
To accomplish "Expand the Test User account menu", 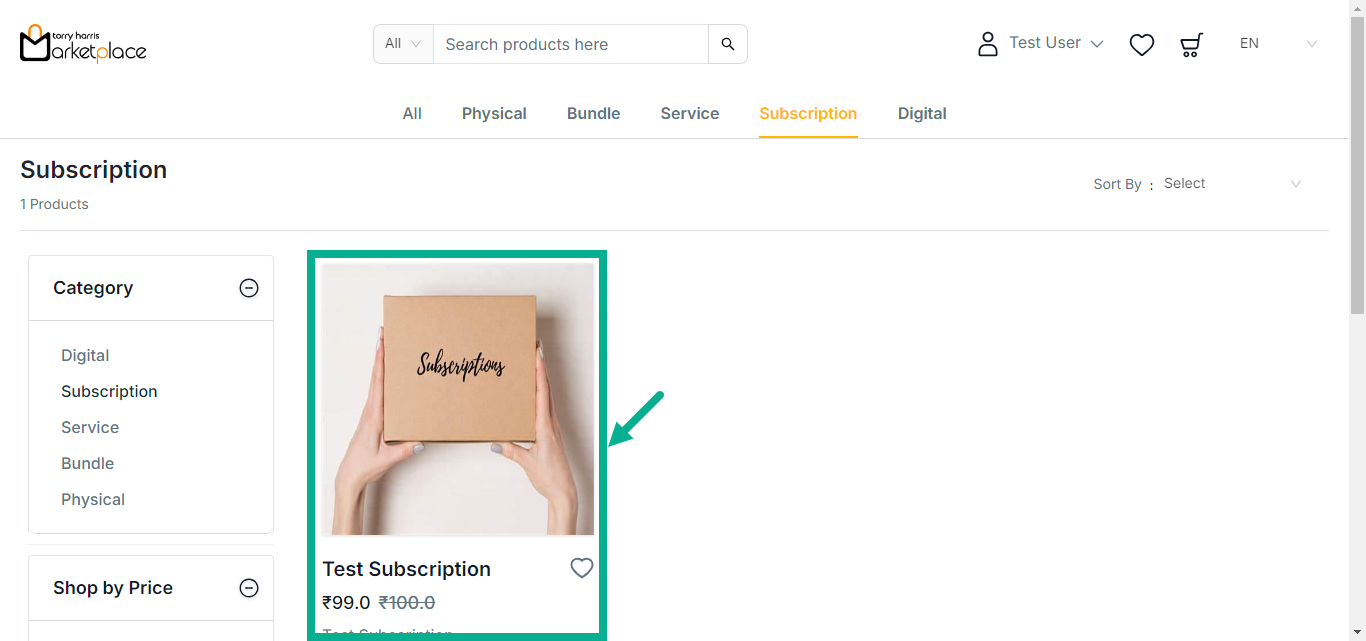I will click(x=1056, y=43).
